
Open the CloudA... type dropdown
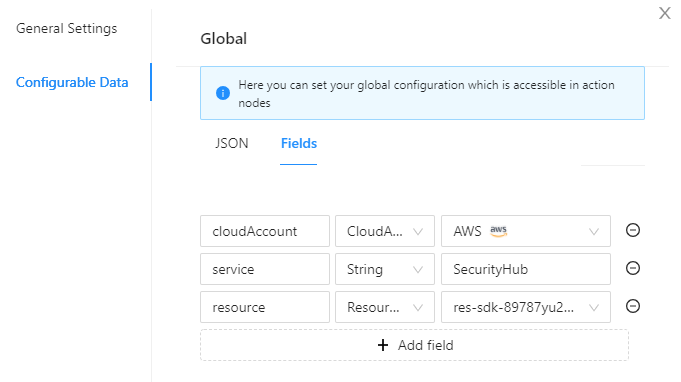pos(385,231)
